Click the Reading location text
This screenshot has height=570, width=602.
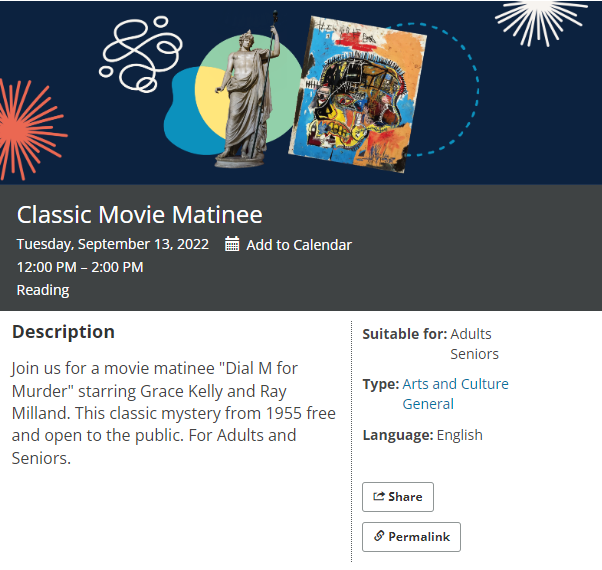pos(43,290)
